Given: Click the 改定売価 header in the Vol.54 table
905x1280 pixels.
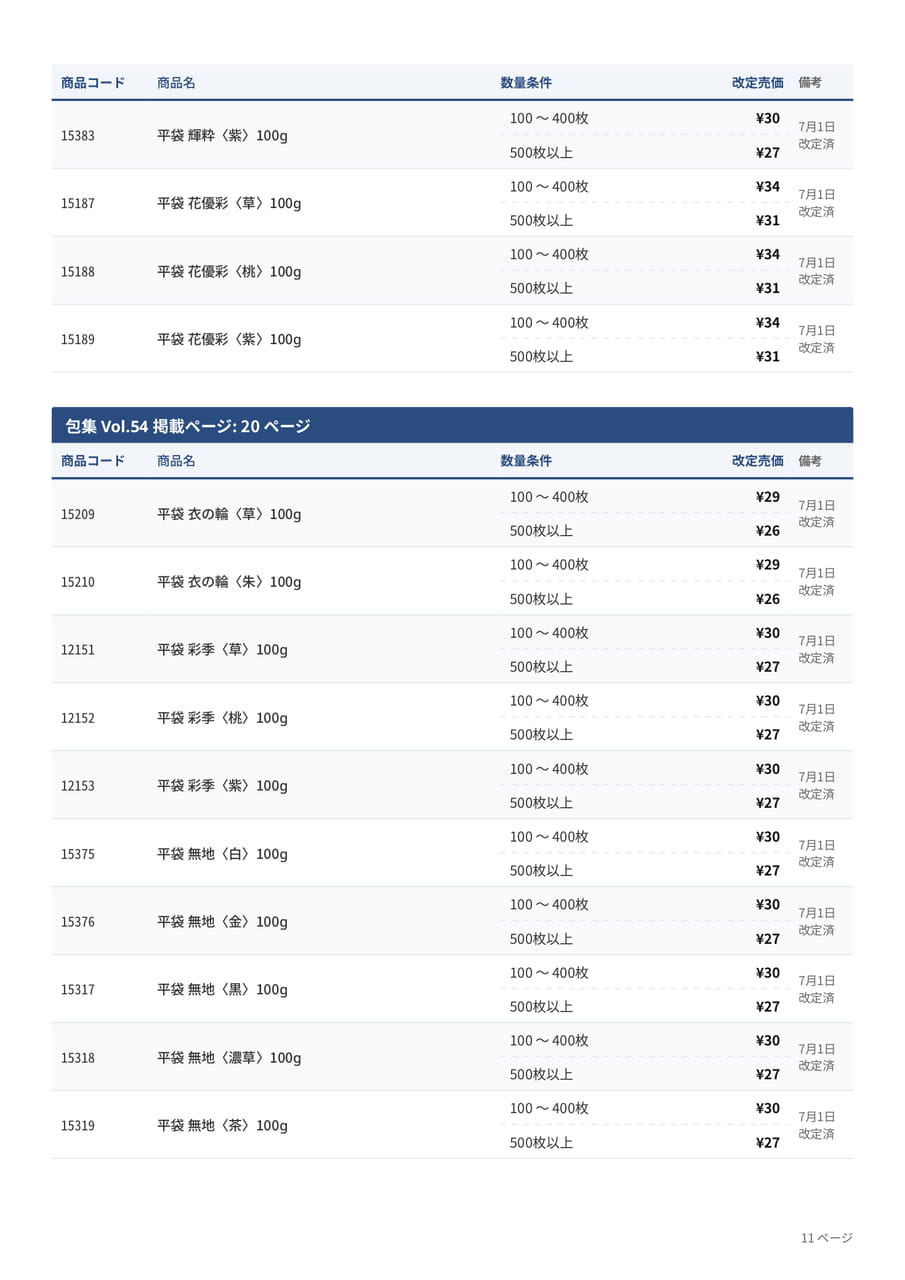Looking at the screenshot, I should (757, 461).
